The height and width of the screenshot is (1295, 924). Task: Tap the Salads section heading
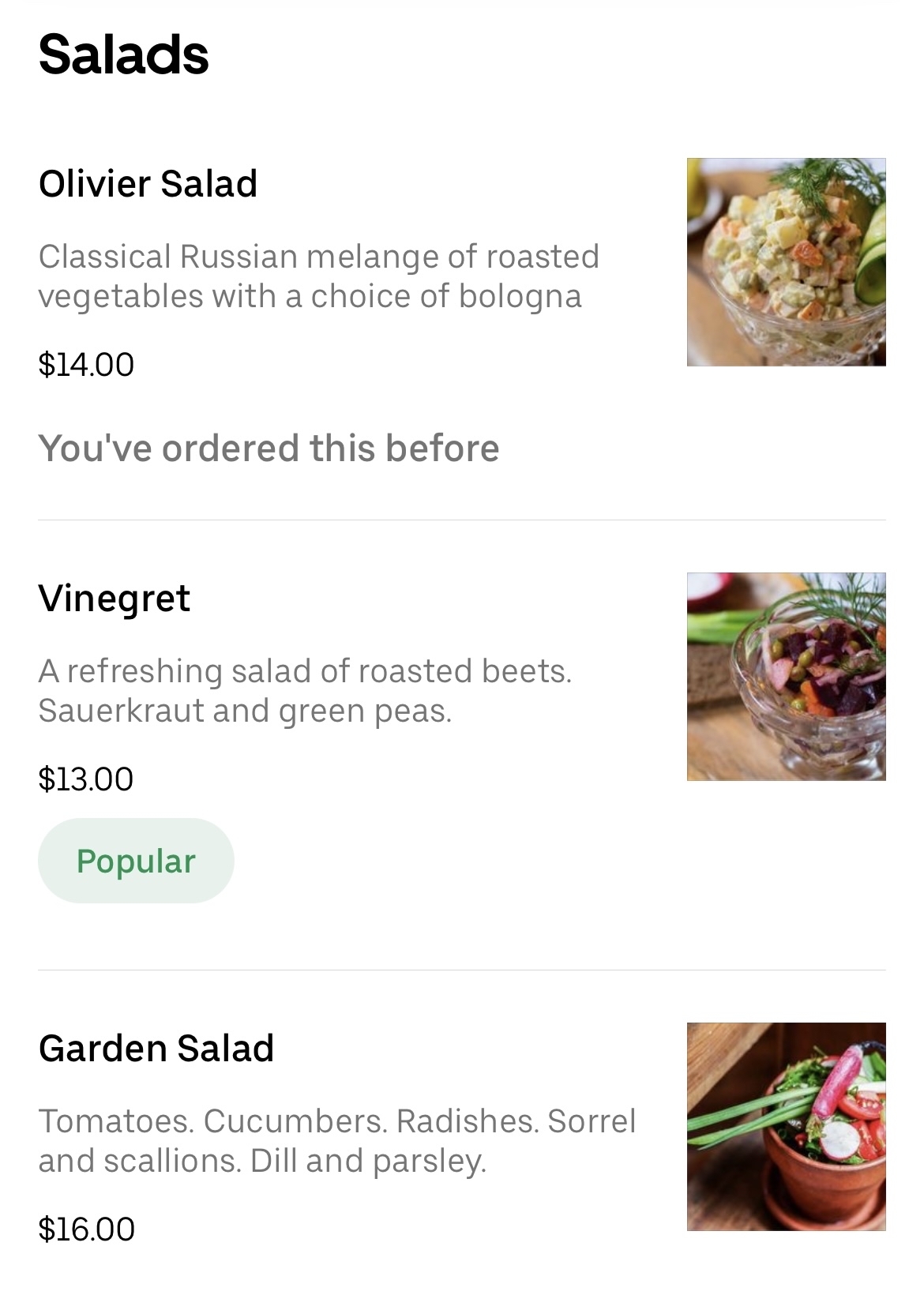(123, 54)
